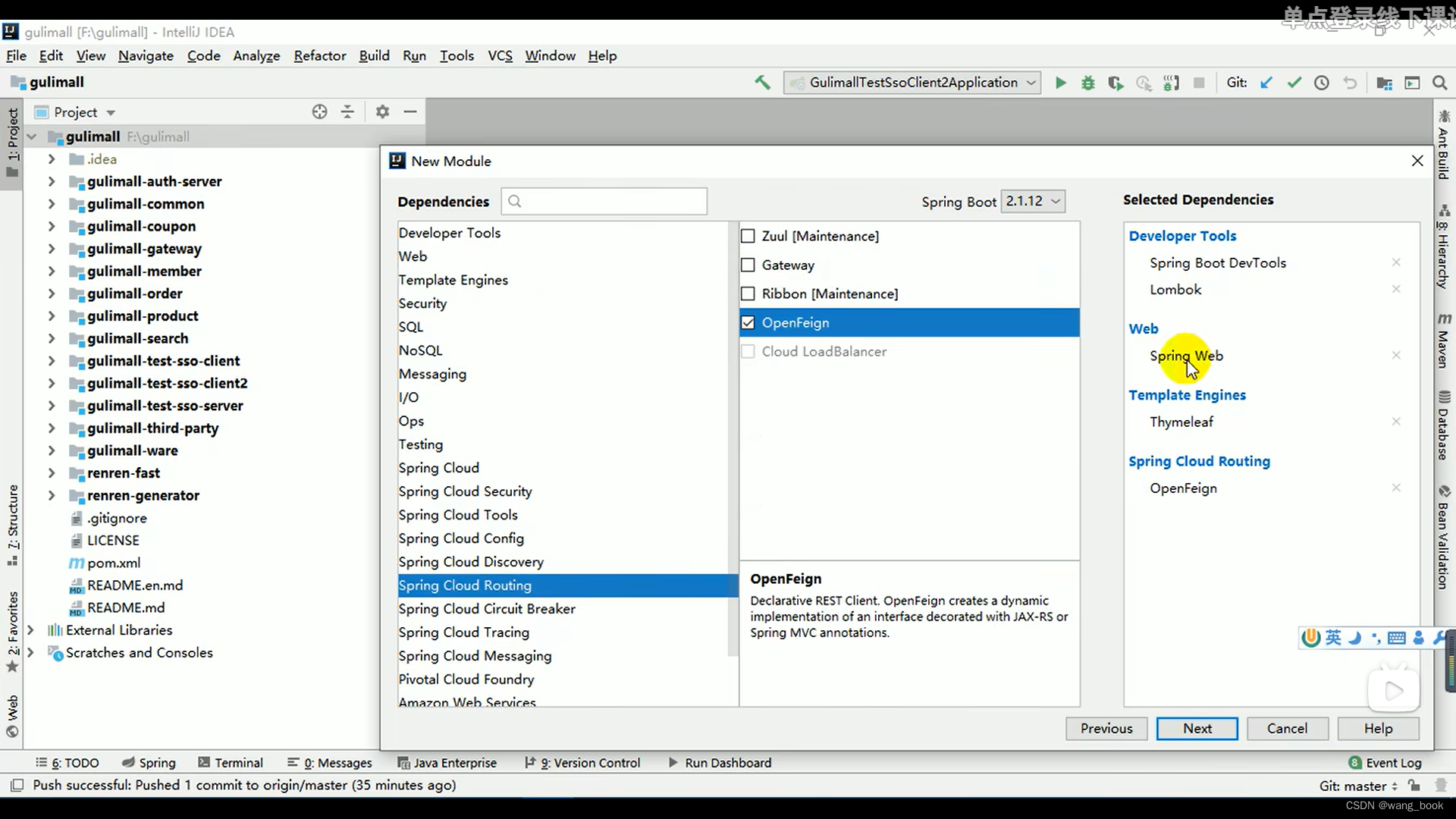Click the Next button
This screenshot has width=1456, height=819.
[1197, 729]
